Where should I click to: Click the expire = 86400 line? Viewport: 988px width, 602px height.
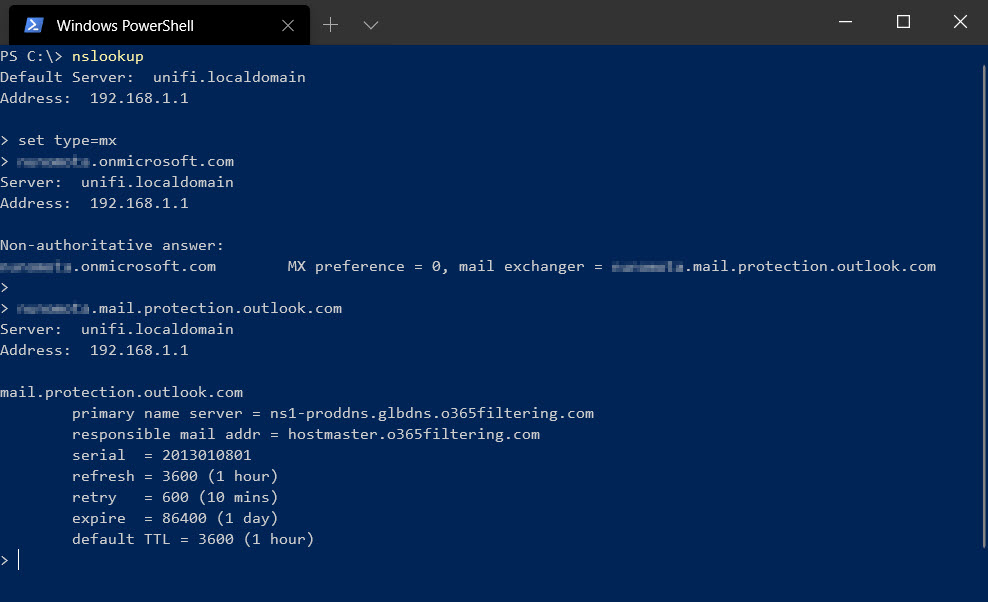click(175, 517)
